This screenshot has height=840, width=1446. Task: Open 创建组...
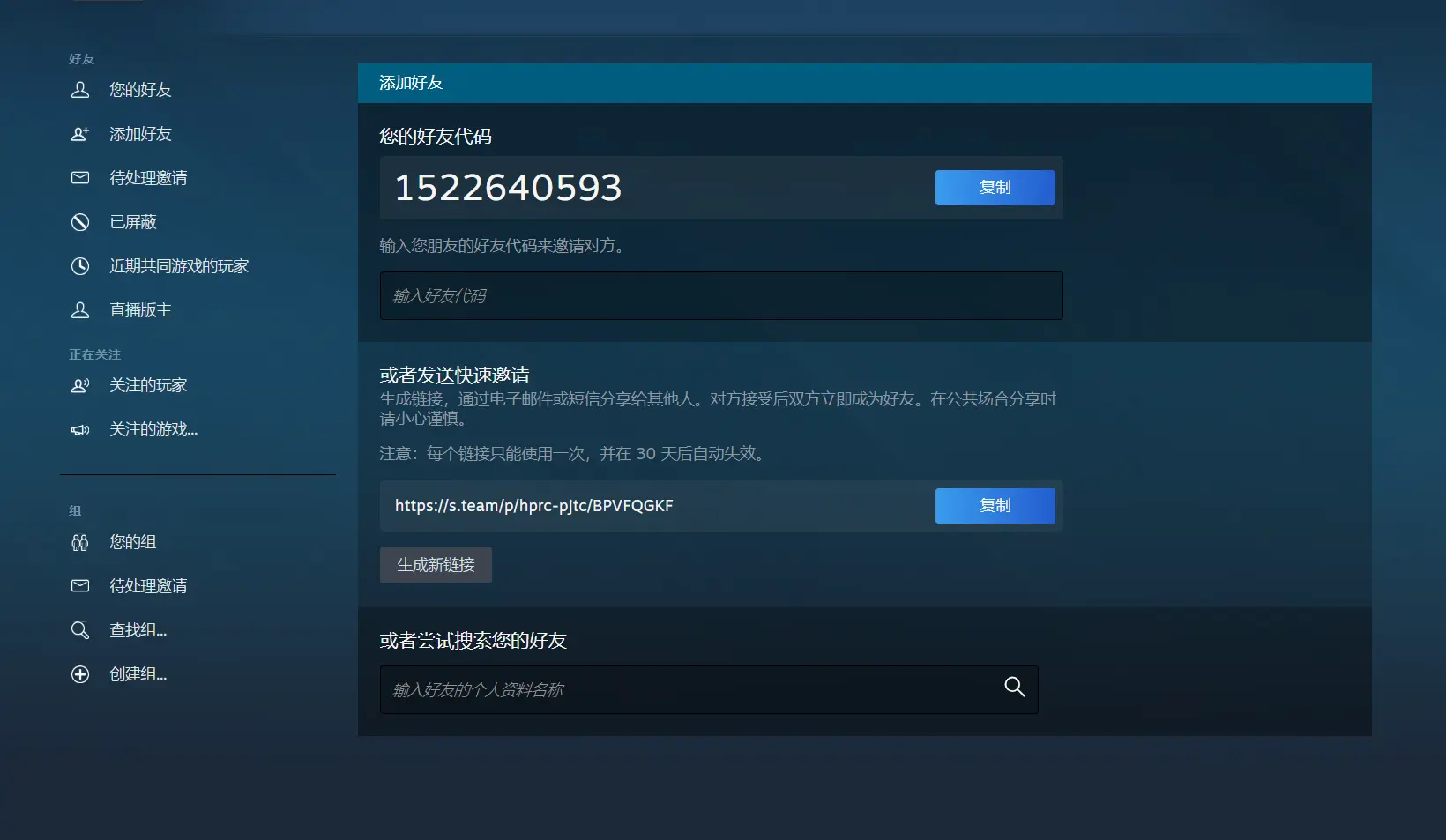(138, 674)
